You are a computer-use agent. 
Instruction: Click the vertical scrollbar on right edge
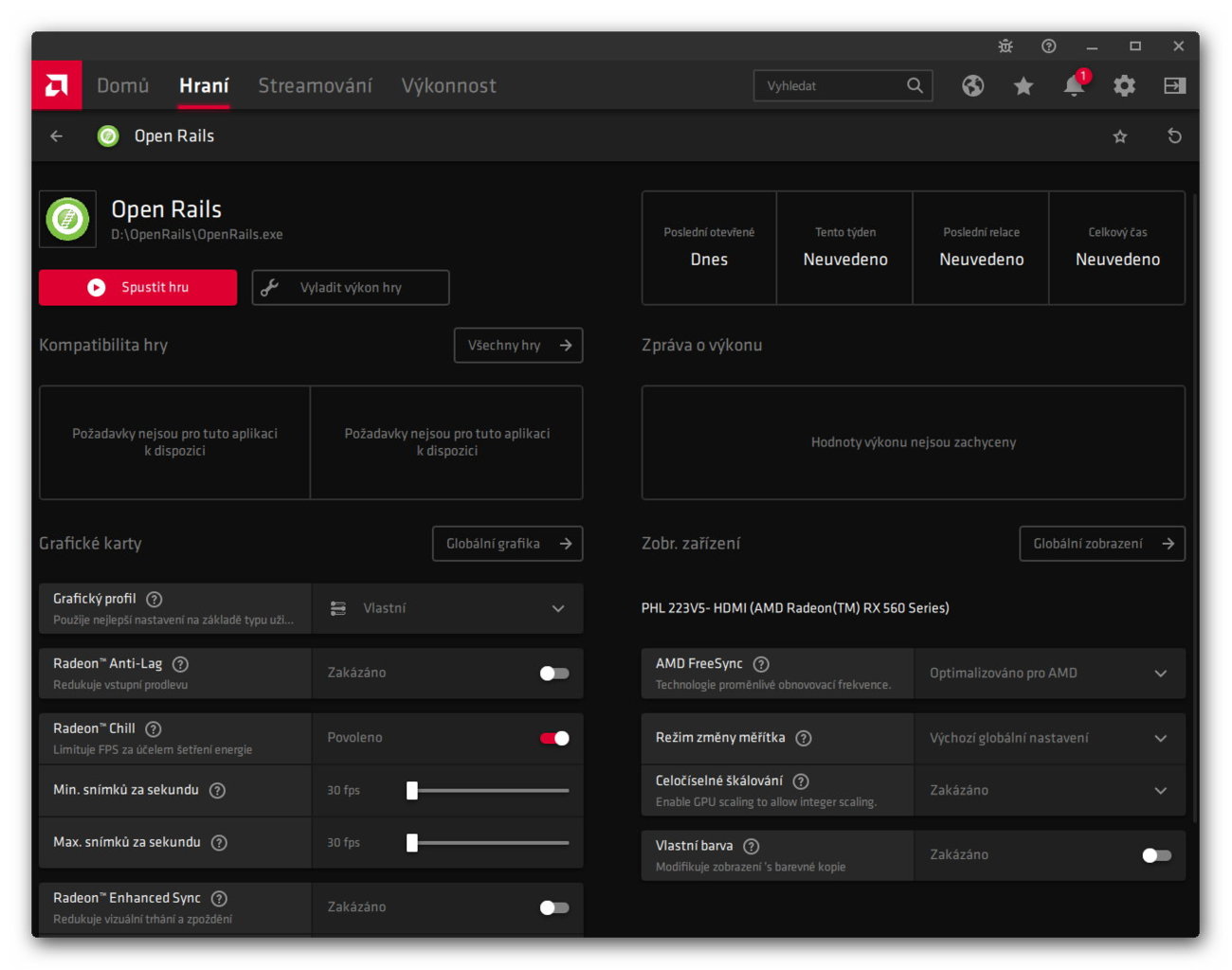pos(1195,507)
